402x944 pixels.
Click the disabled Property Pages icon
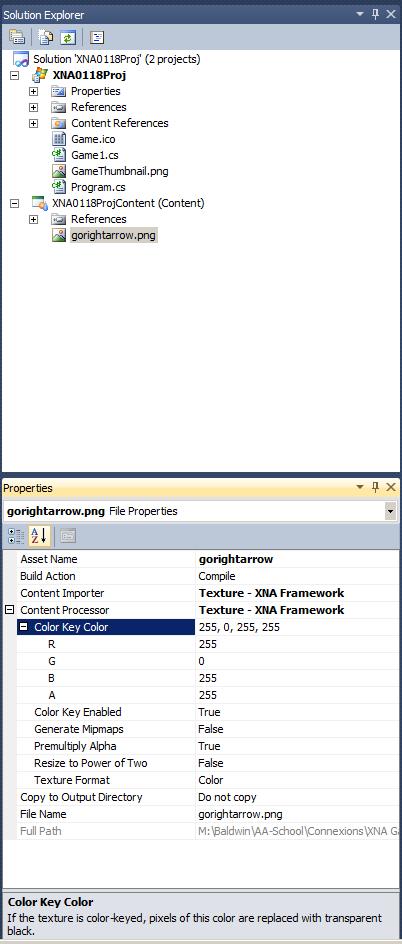point(67,535)
